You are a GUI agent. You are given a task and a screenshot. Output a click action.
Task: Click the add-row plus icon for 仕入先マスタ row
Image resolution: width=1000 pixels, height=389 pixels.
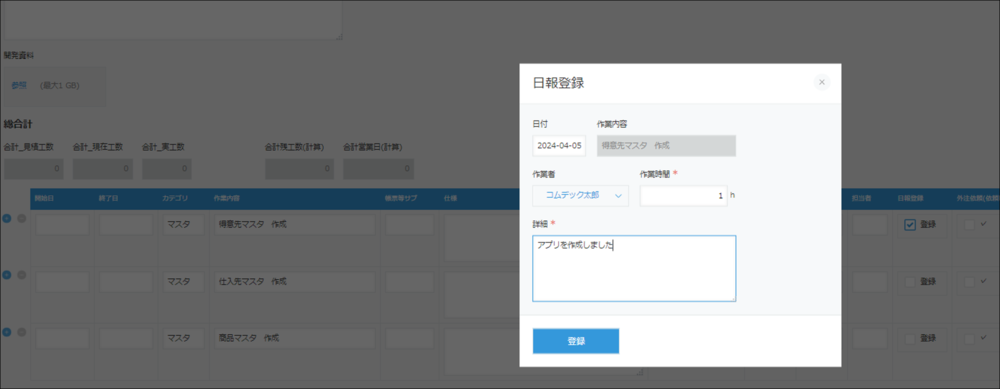click(x=7, y=275)
